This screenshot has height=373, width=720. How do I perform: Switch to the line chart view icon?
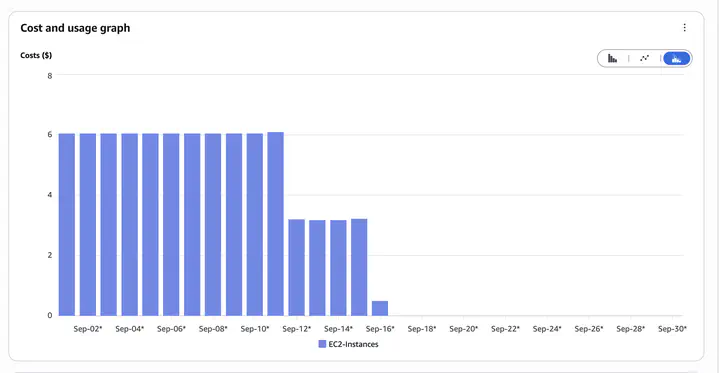click(645, 58)
